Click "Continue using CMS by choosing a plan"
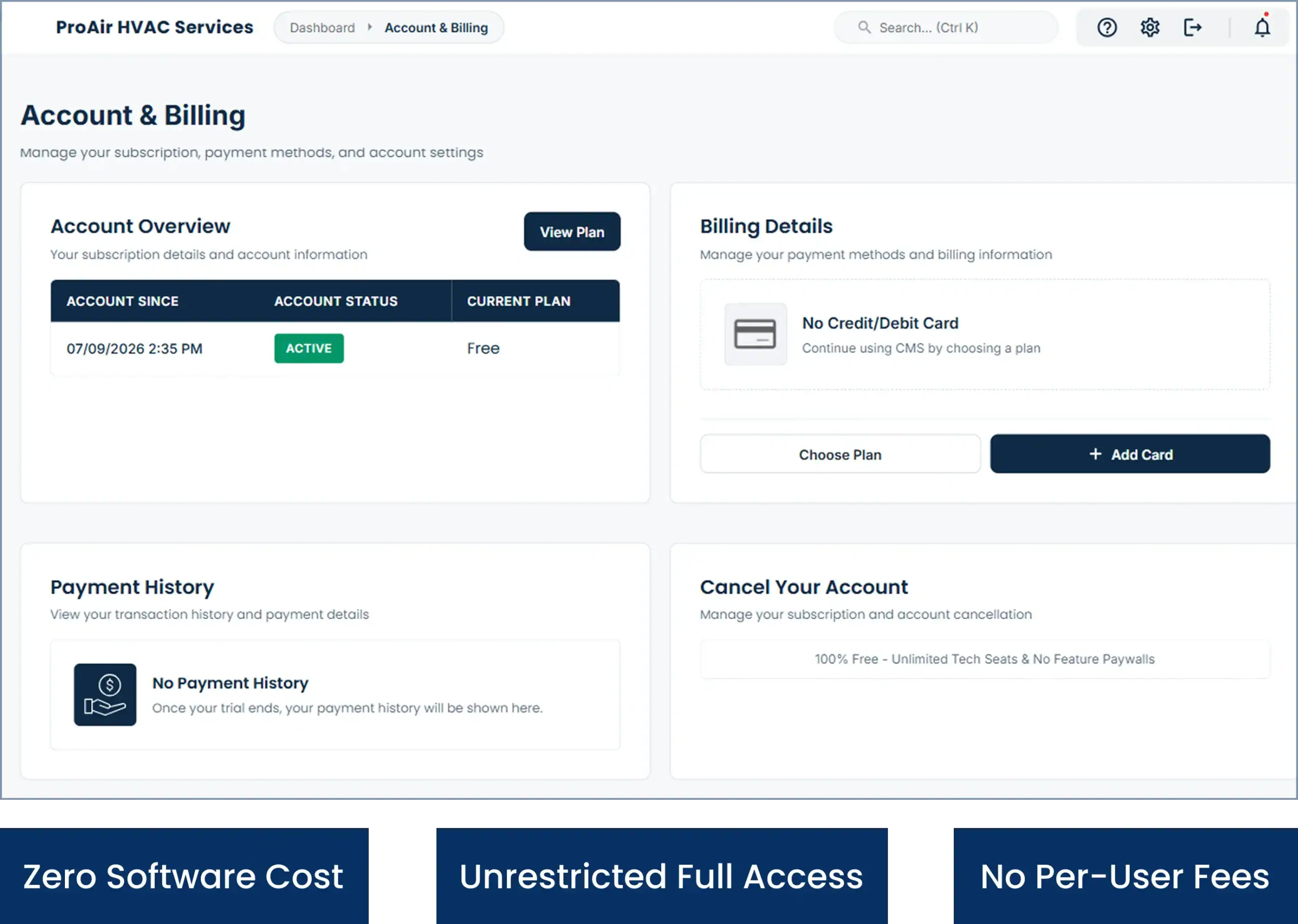The image size is (1298, 924). [x=921, y=348]
